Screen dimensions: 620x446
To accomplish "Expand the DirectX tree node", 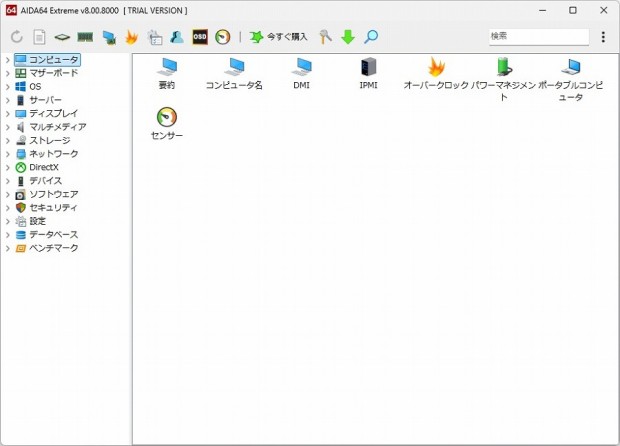I will click(8, 167).
